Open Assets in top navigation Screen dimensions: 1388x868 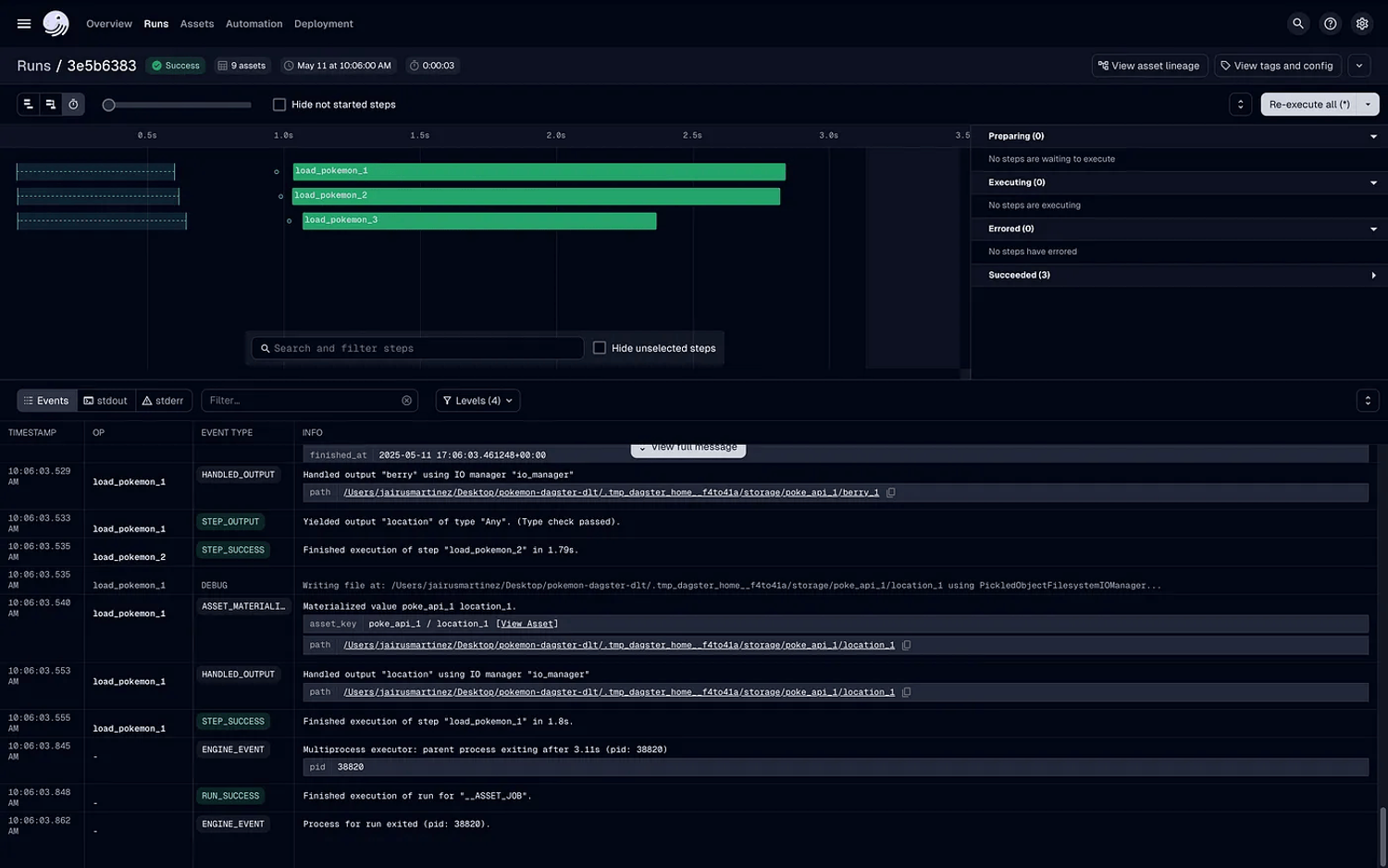click(x=197, y=24)
